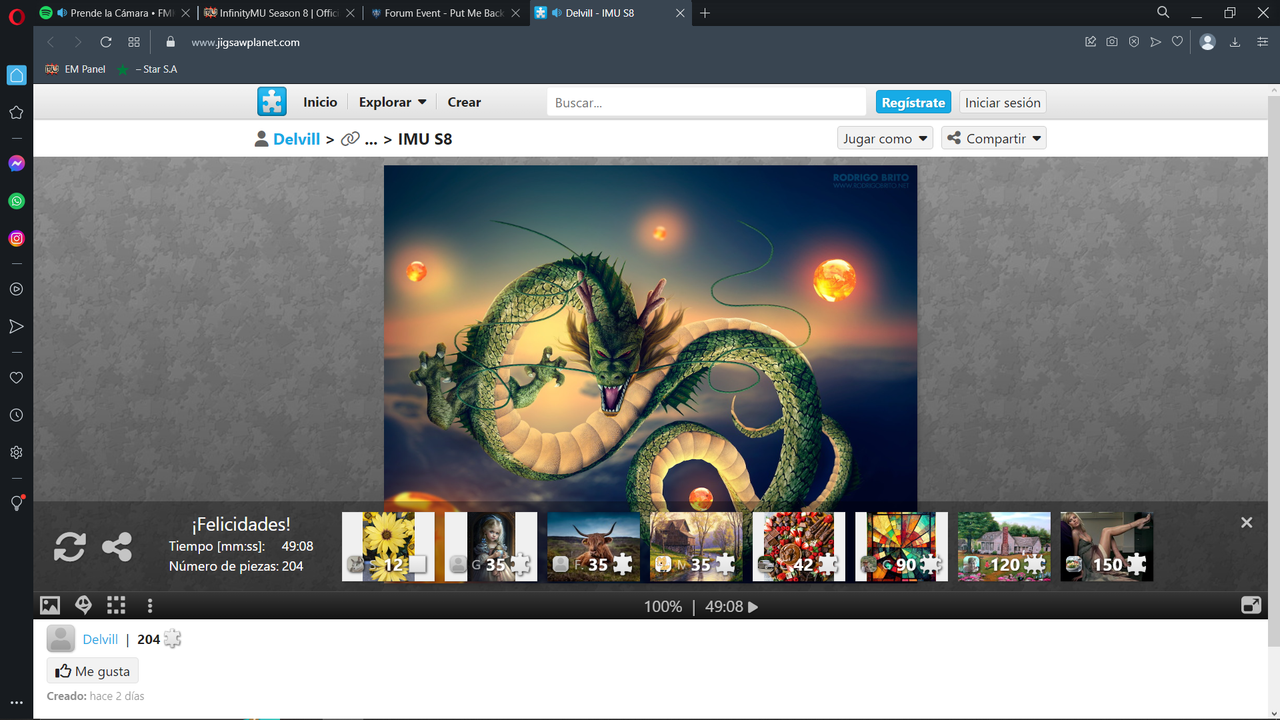The height and width of the screenshot is (720, 1280).
Task: Open the player icon in Opera sidebar
Action: pos(16,289)
